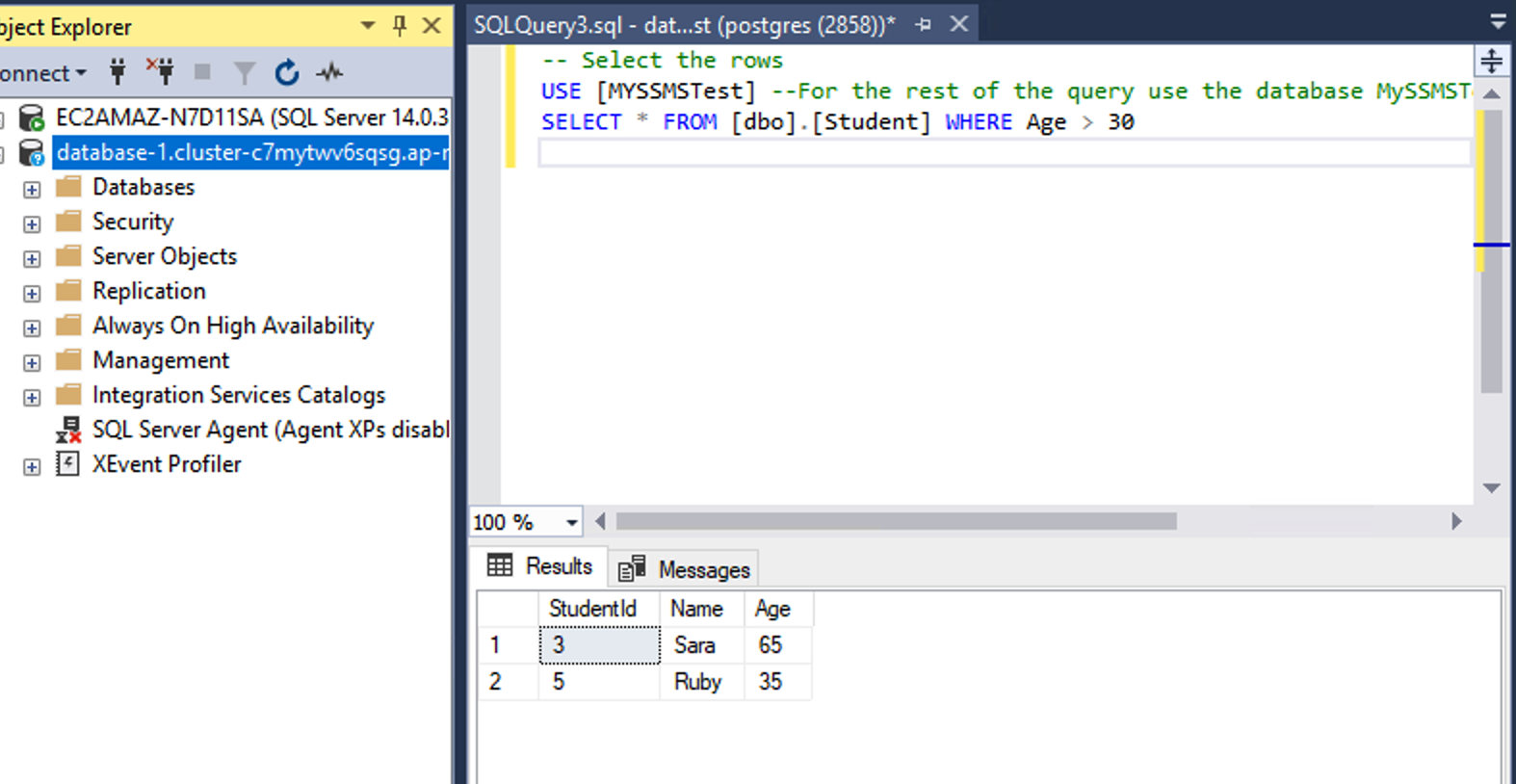Open the Connect dropdown menu
The image size is (1516, 784).
[44, 73]
